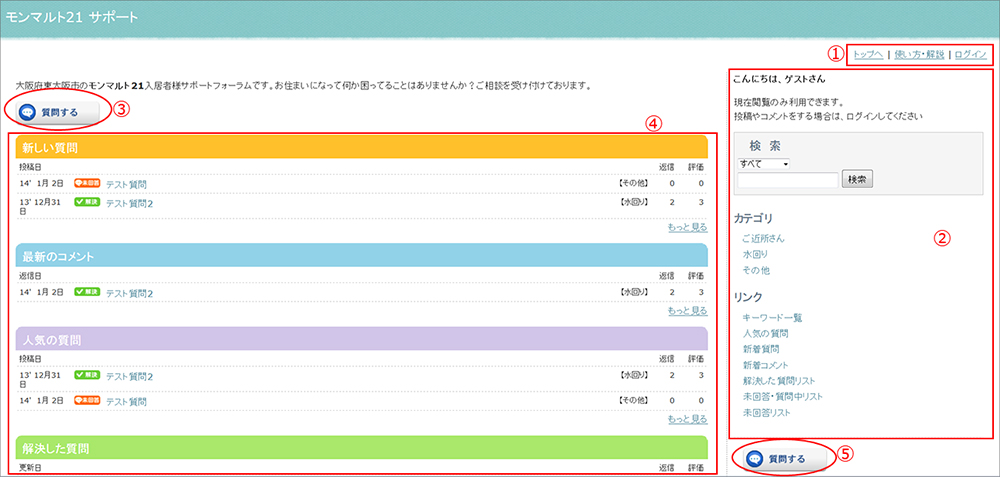The image size is (1000, 477).
Task: Open the 未回答・質問中リスト link
Action: click(783, 397)
